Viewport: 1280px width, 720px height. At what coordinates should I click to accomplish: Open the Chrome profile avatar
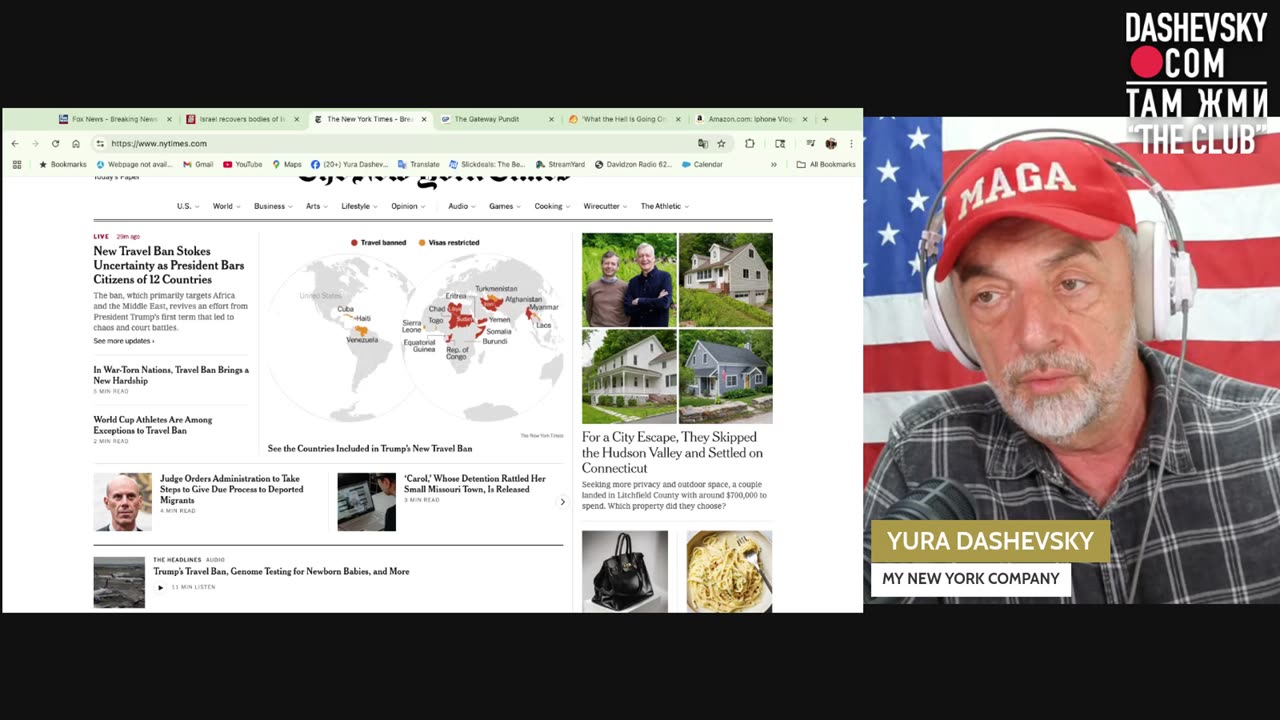831,144
